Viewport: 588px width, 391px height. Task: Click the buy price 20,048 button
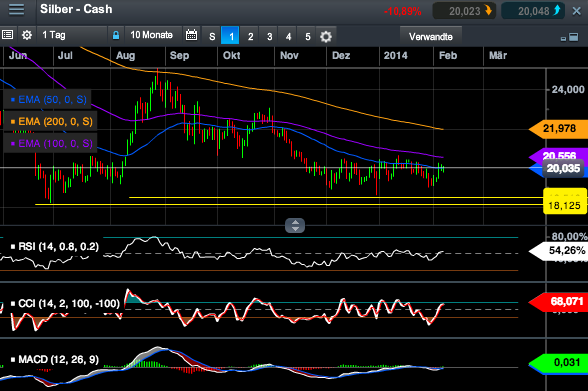click(533, 11)
